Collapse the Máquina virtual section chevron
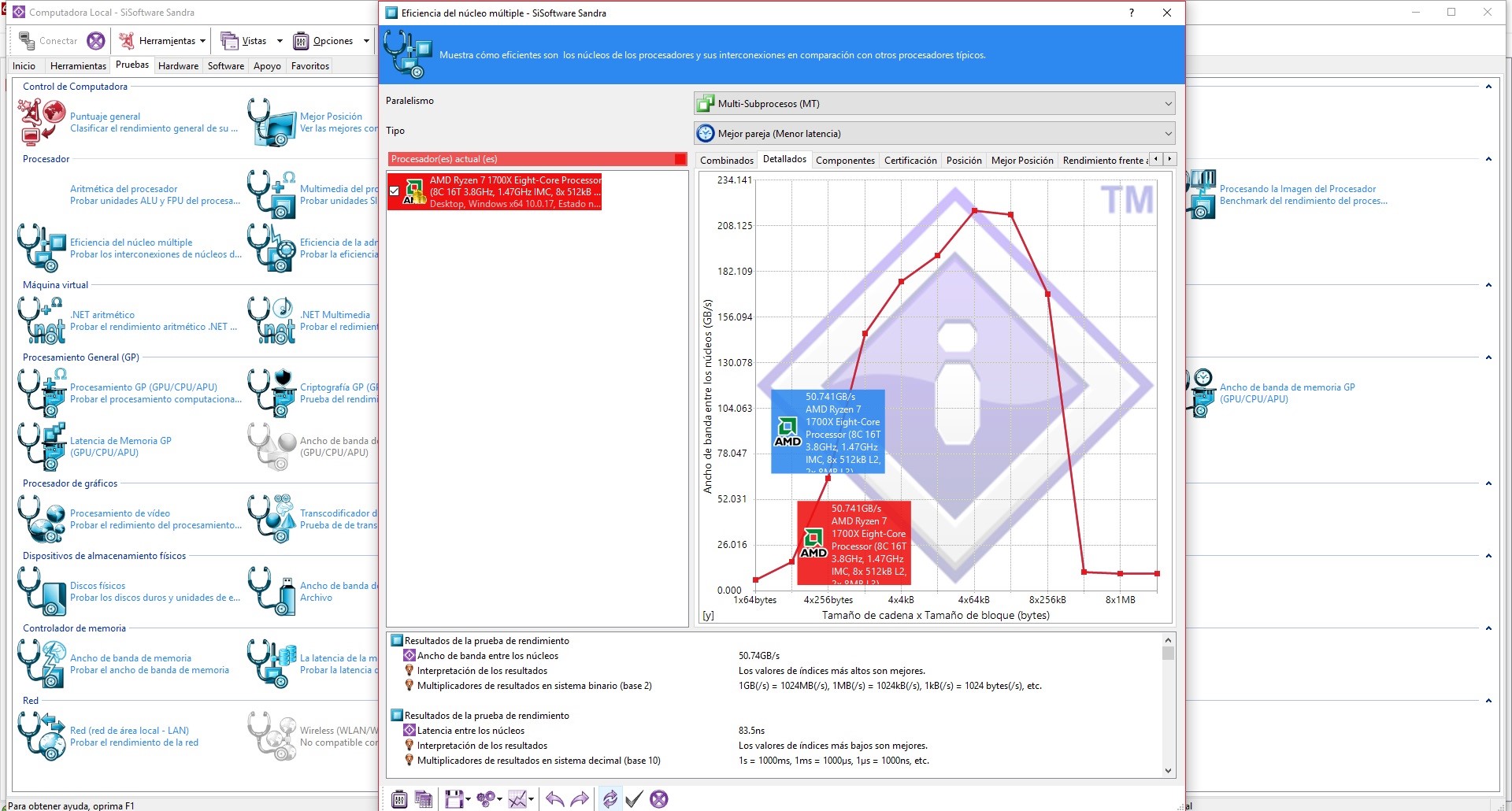This screenshot has width=1512, height=811. tap(1488, 285)
